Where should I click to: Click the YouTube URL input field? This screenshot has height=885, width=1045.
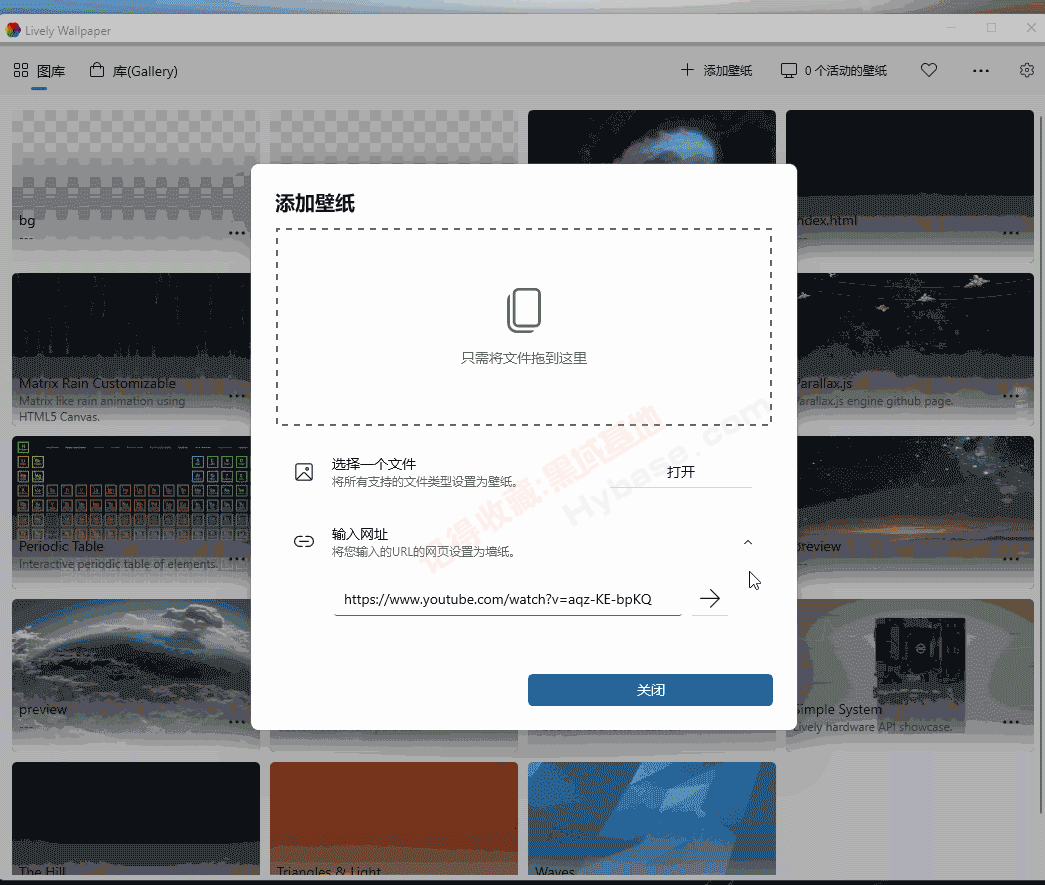507,600
